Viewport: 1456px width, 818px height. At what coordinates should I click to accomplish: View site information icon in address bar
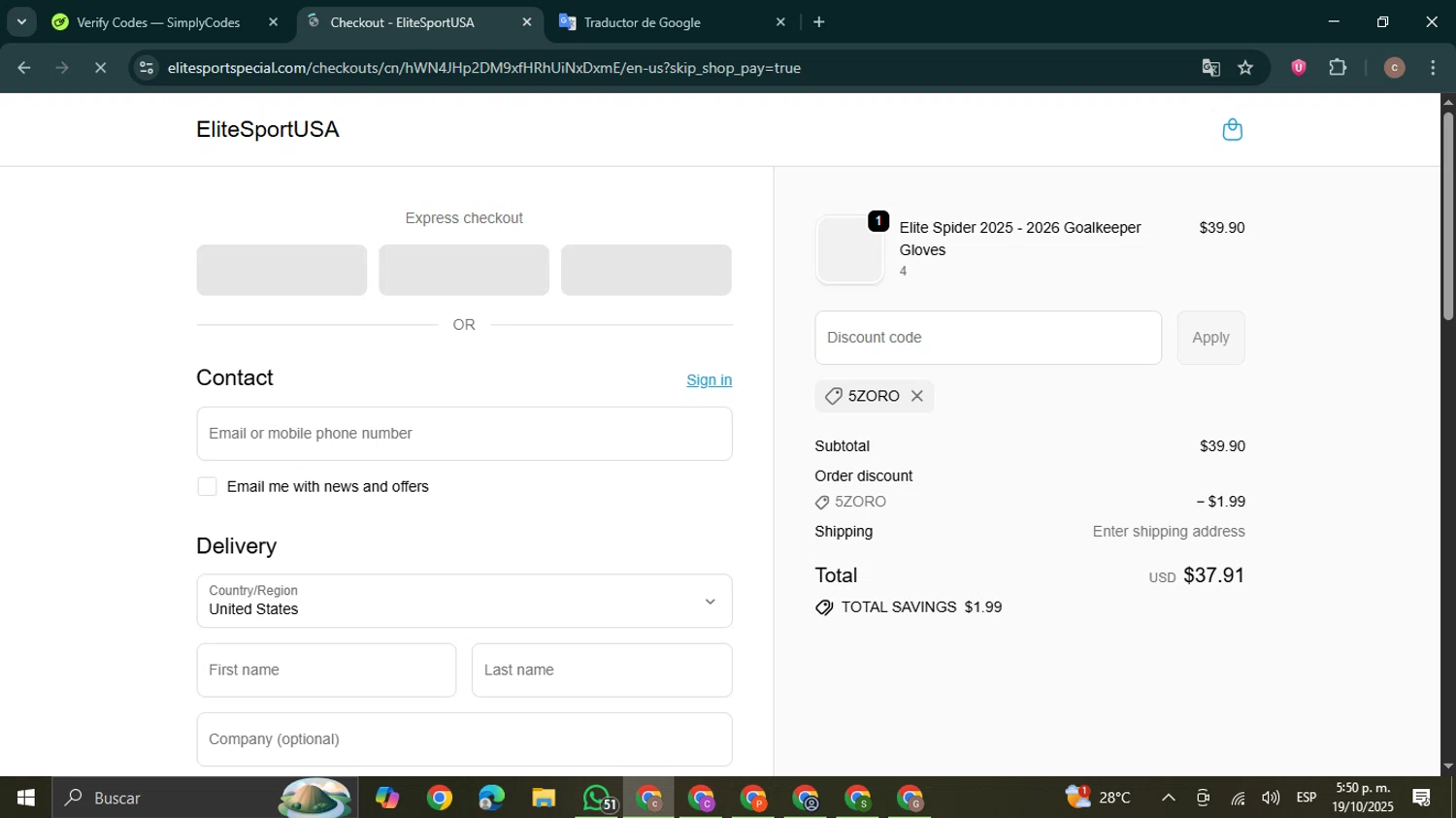point(147,68)
